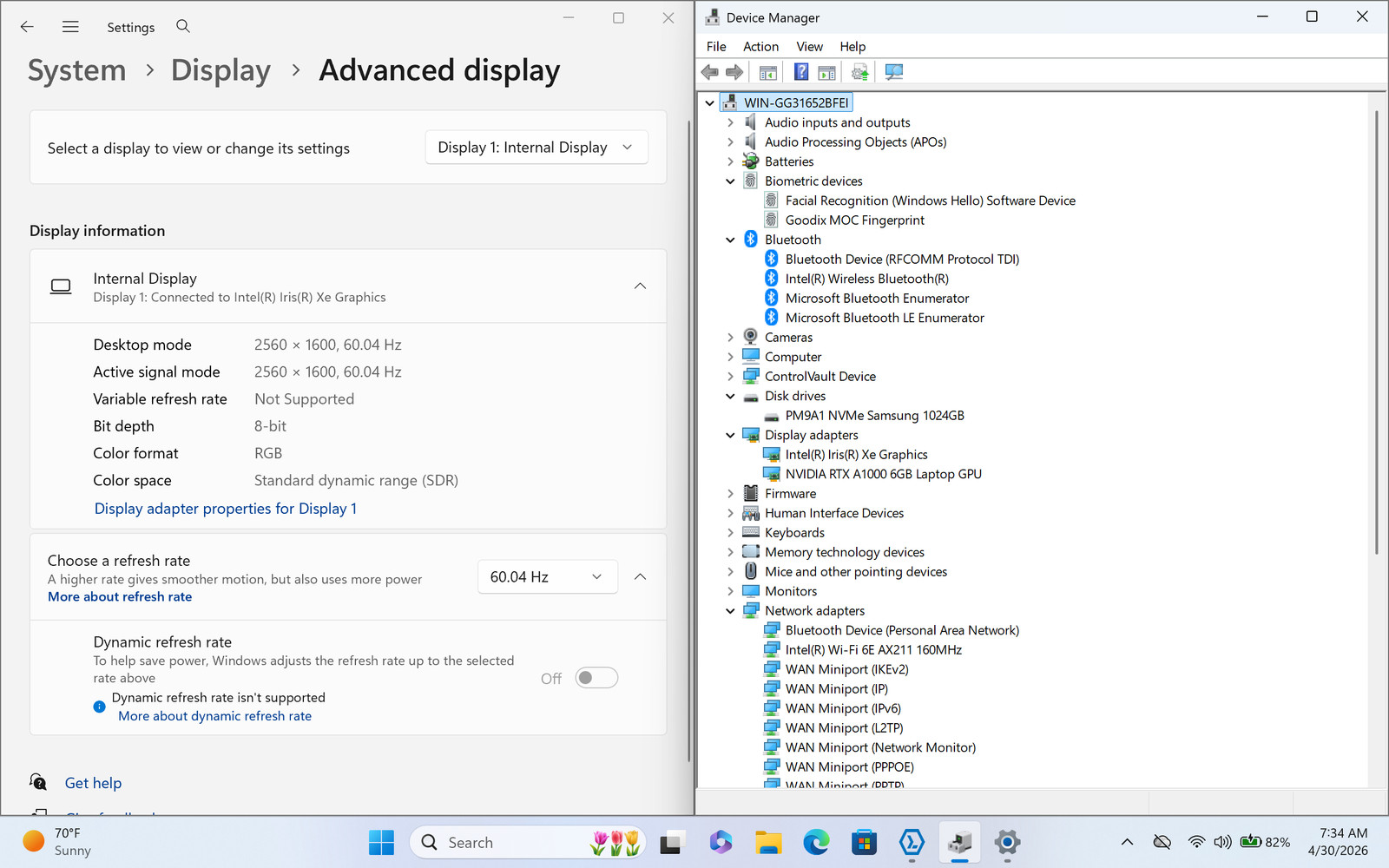Viewport: 1389px width, 868px height.
Task: Click the Help toolbar icon in Device Manager
Action: point(801,72)
